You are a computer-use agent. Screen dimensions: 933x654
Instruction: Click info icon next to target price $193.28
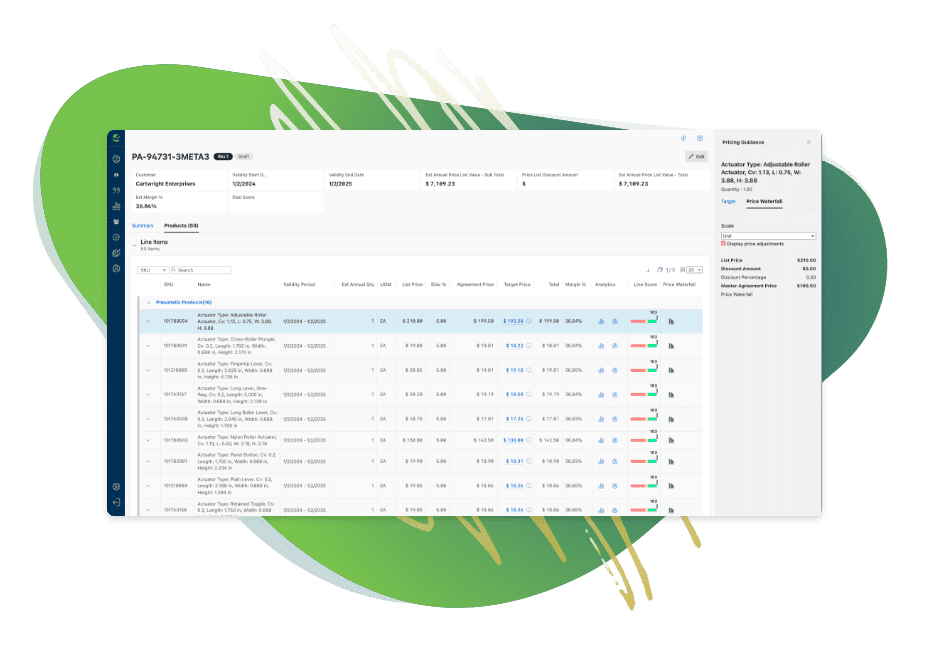coord(529,321)
